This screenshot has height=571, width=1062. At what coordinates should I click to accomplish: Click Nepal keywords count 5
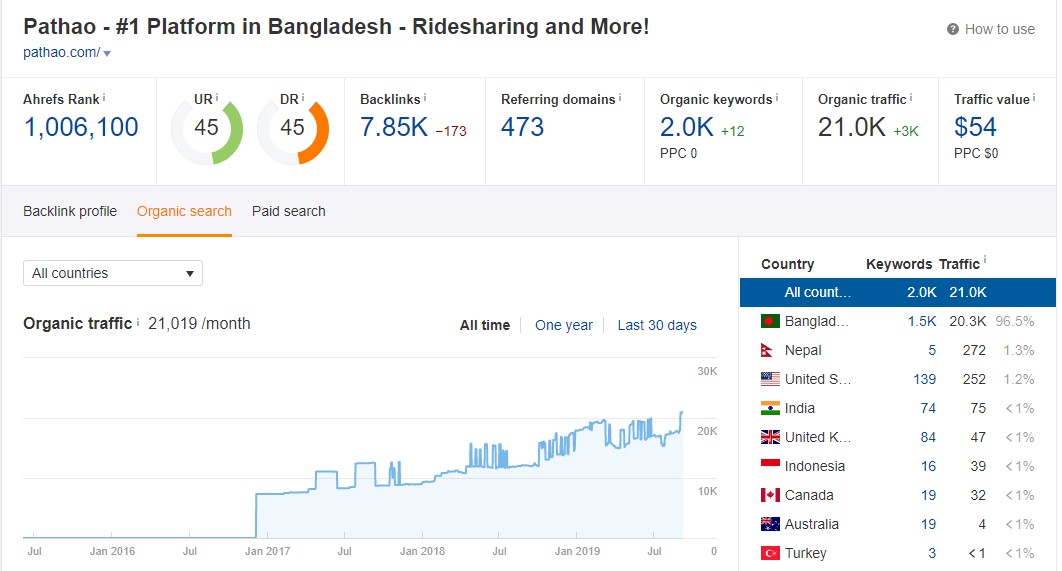pyautogui.click(x=932, y=350)
